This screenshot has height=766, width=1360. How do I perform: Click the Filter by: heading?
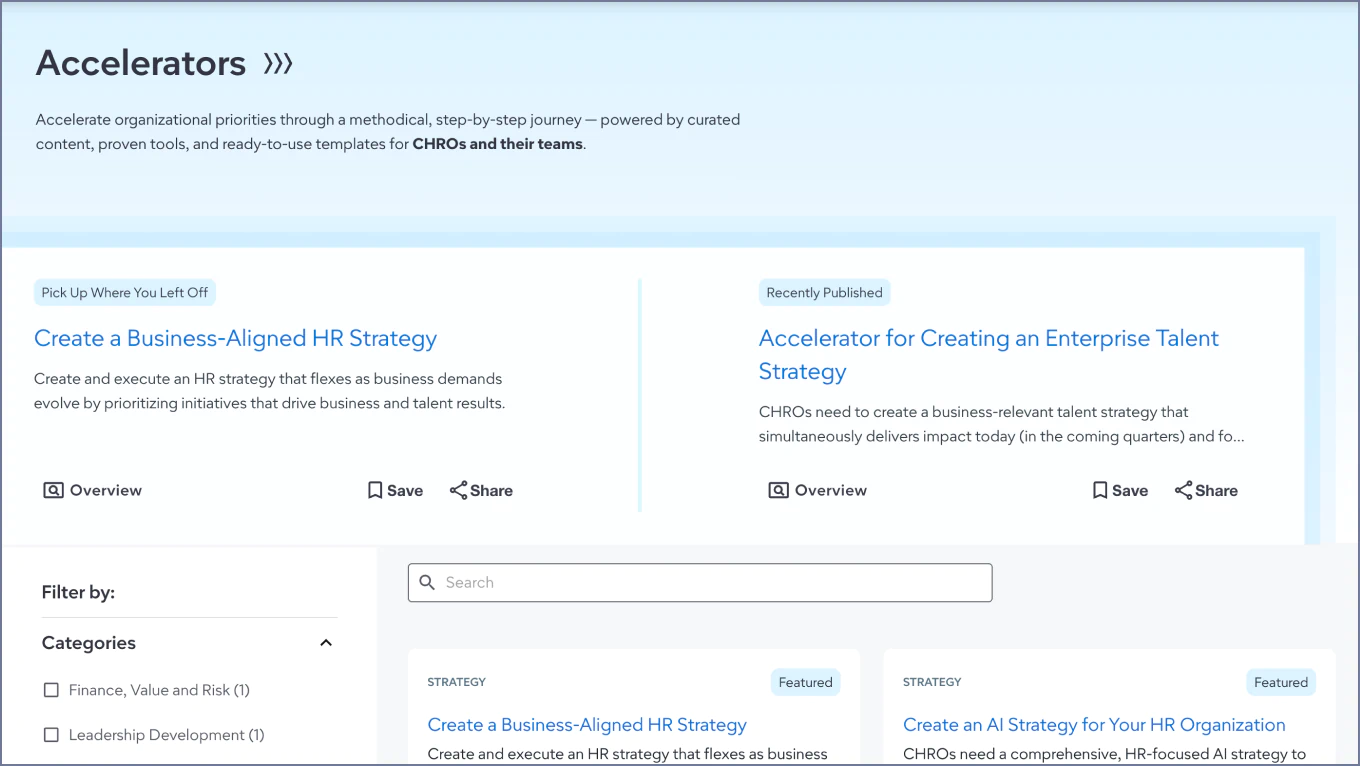point(78,592)
